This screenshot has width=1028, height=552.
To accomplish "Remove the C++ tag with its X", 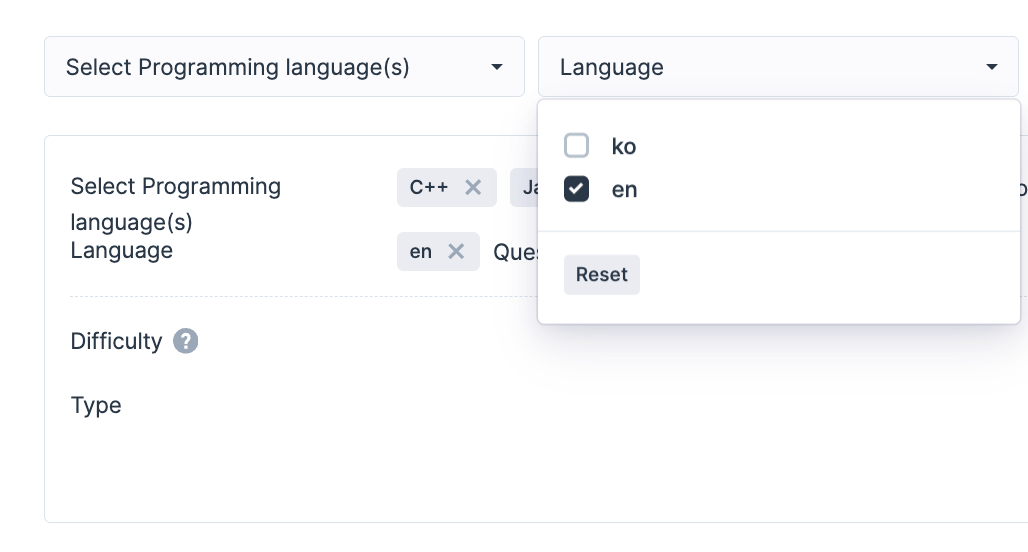I will point(473,187).
